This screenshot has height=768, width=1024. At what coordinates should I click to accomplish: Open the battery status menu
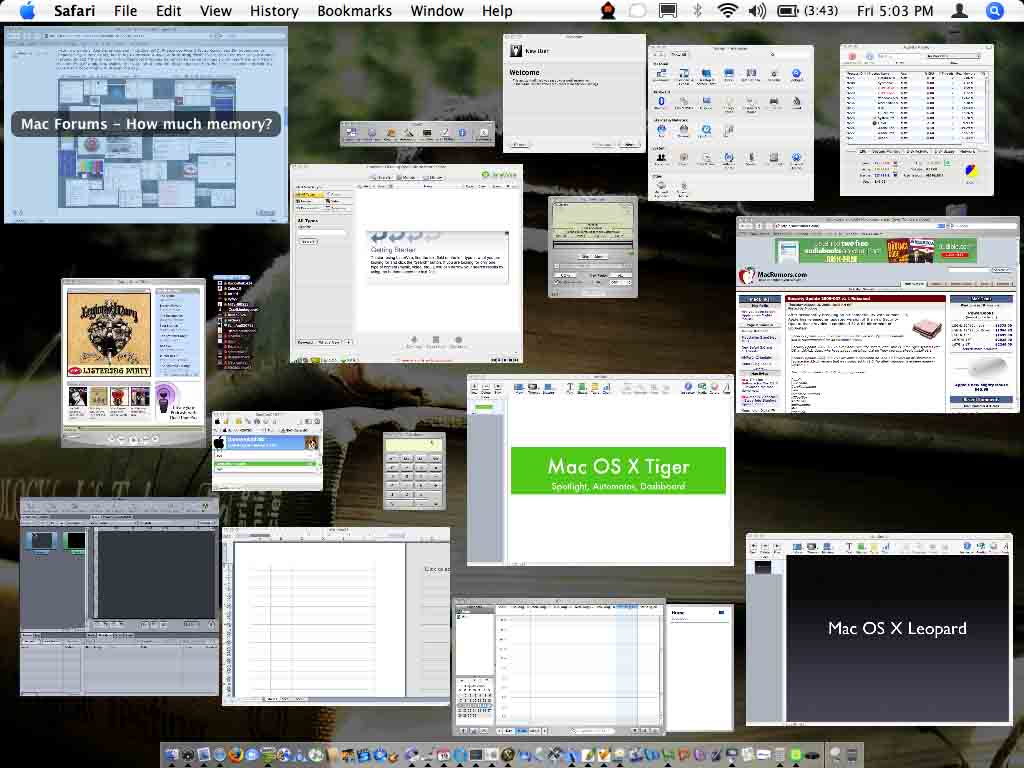(807, 10)
